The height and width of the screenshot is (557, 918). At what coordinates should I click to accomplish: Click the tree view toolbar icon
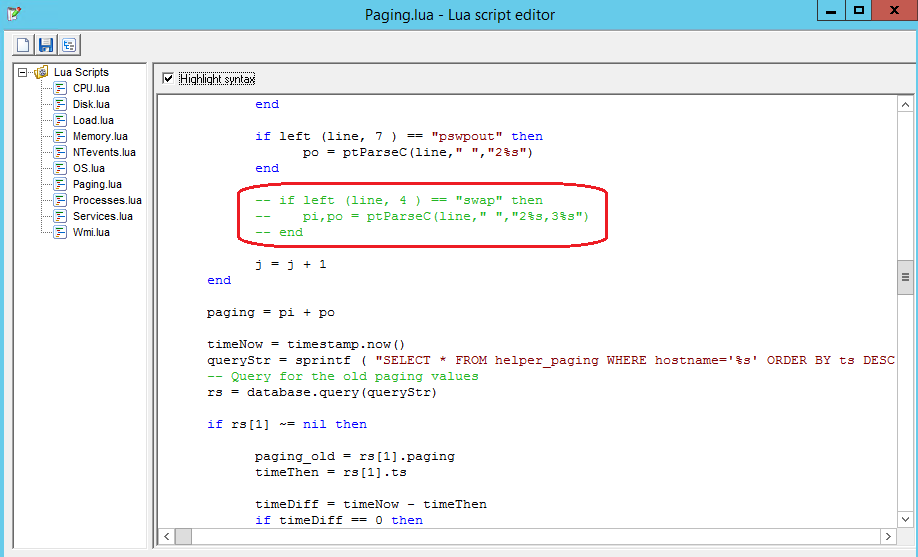(x=68, y=45)
